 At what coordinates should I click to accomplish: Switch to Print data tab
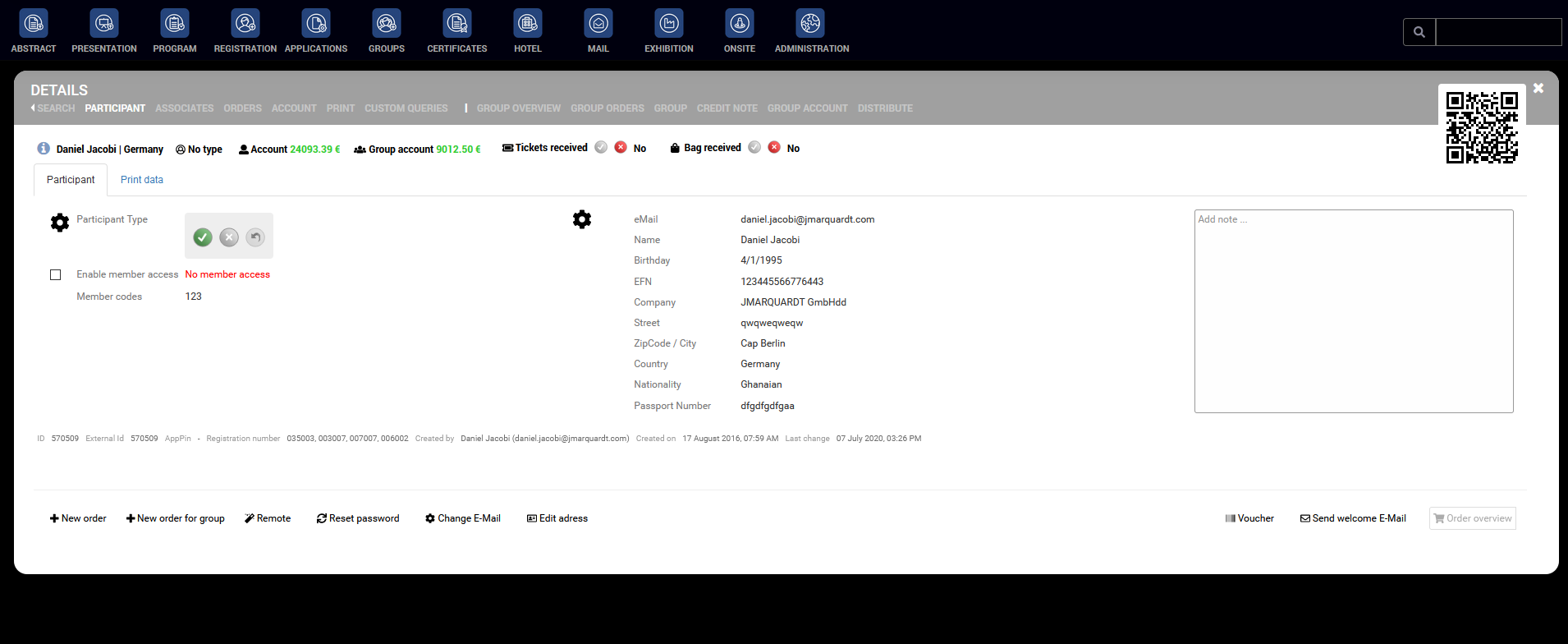(142, 180)
